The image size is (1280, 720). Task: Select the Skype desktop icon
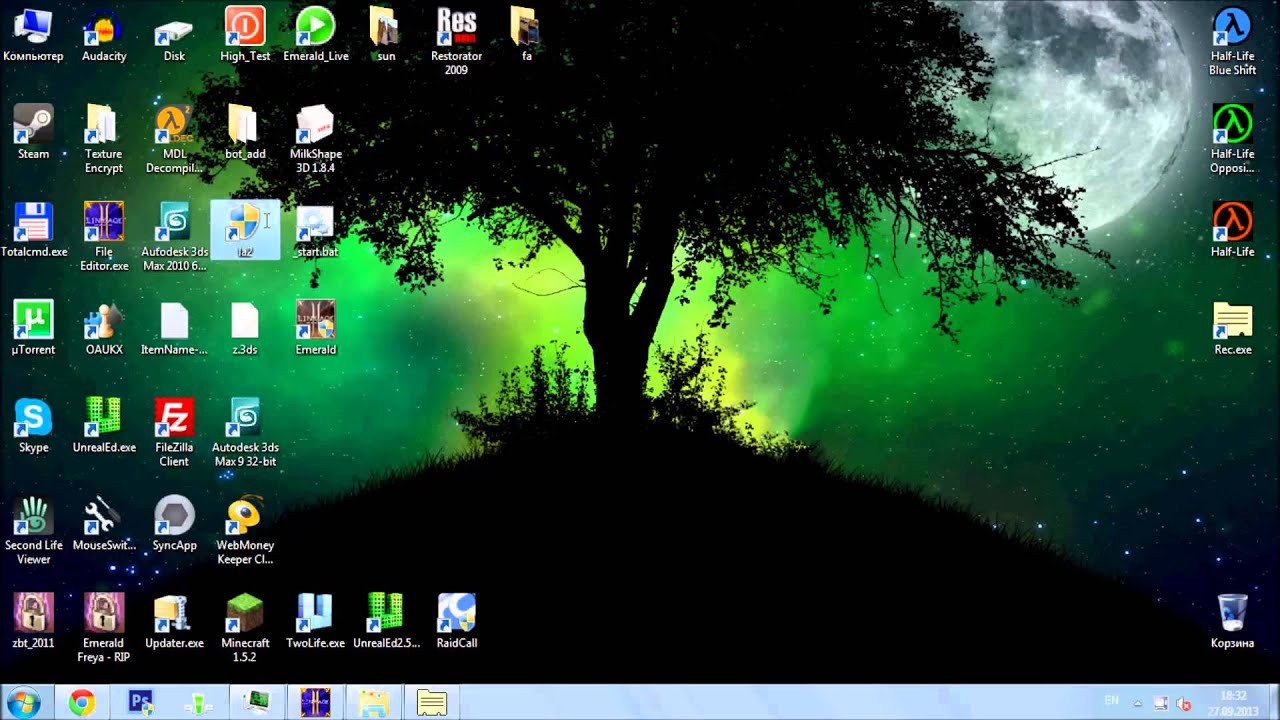coord(33,426)
